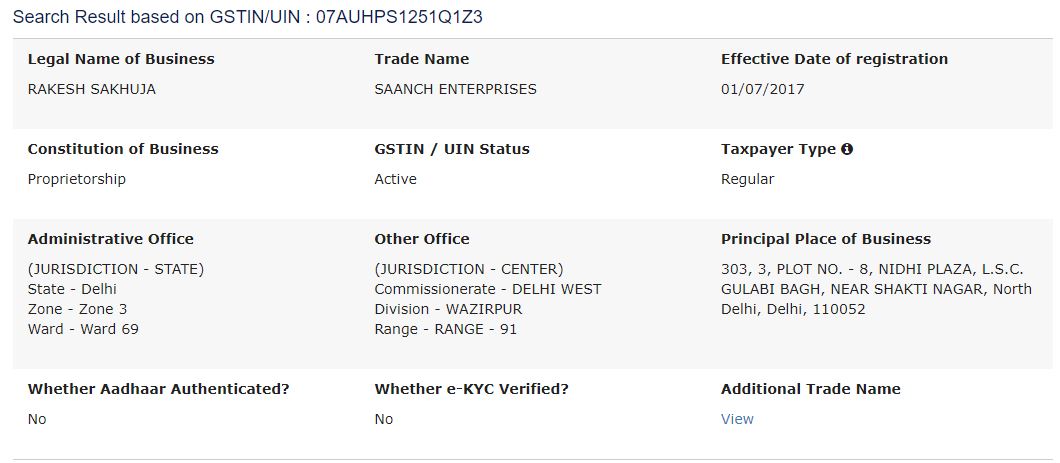Click the Other Office heading
The image size is (1060, 463).
422,239
